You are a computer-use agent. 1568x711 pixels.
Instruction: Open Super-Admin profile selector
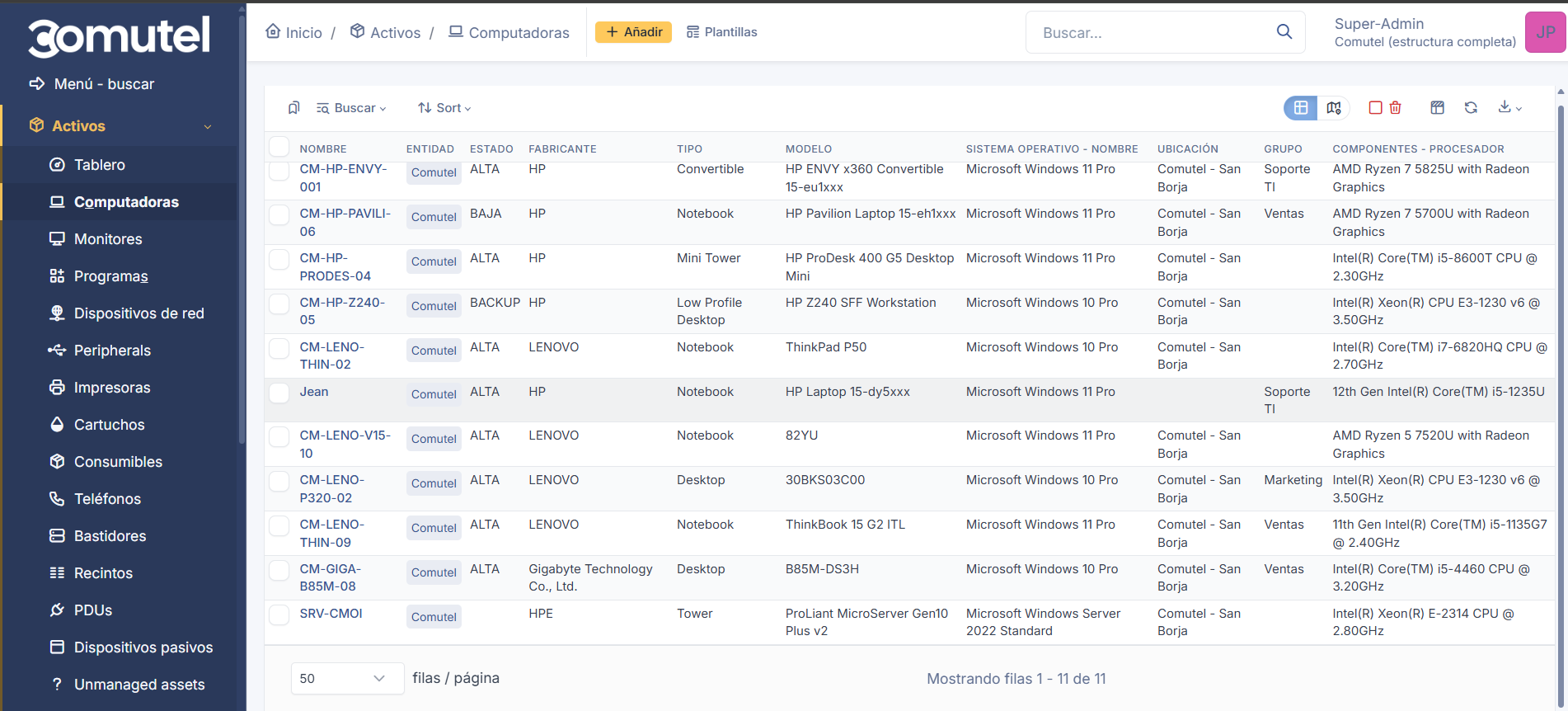coord(1425,32)
